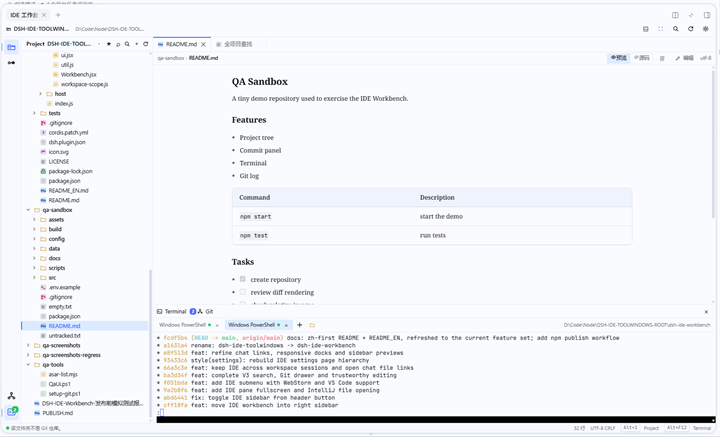Switch to the README.md editor tab

[x=181, y=45]
